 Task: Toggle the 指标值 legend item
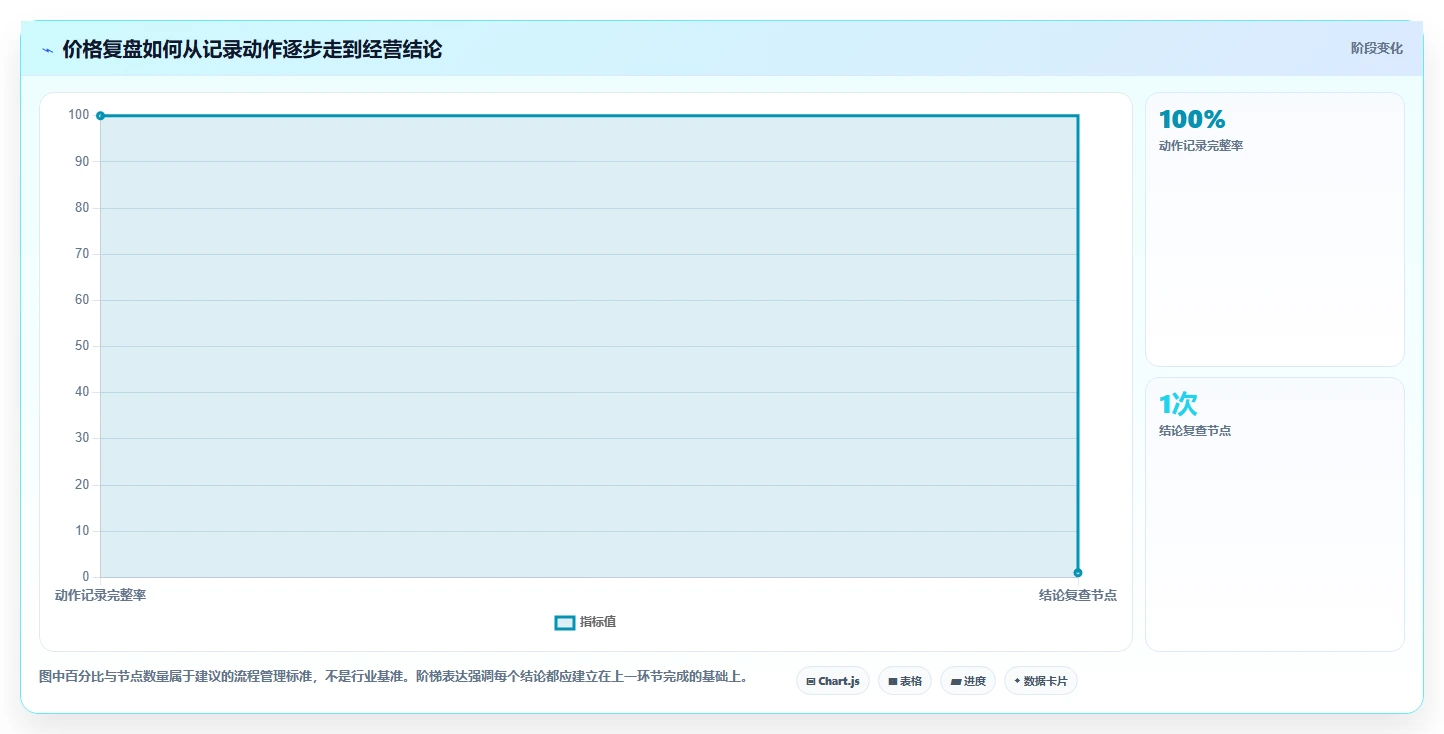point(585,622)
